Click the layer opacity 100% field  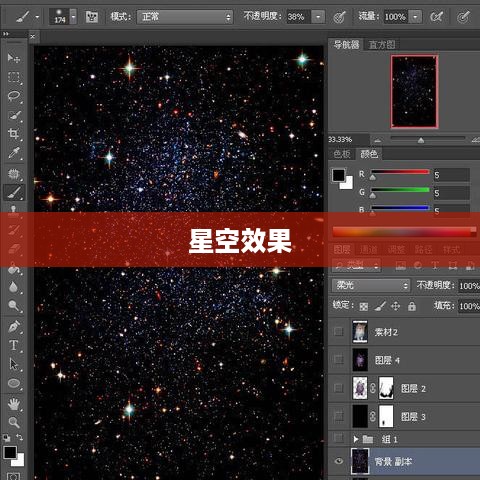tap(469, 286)
